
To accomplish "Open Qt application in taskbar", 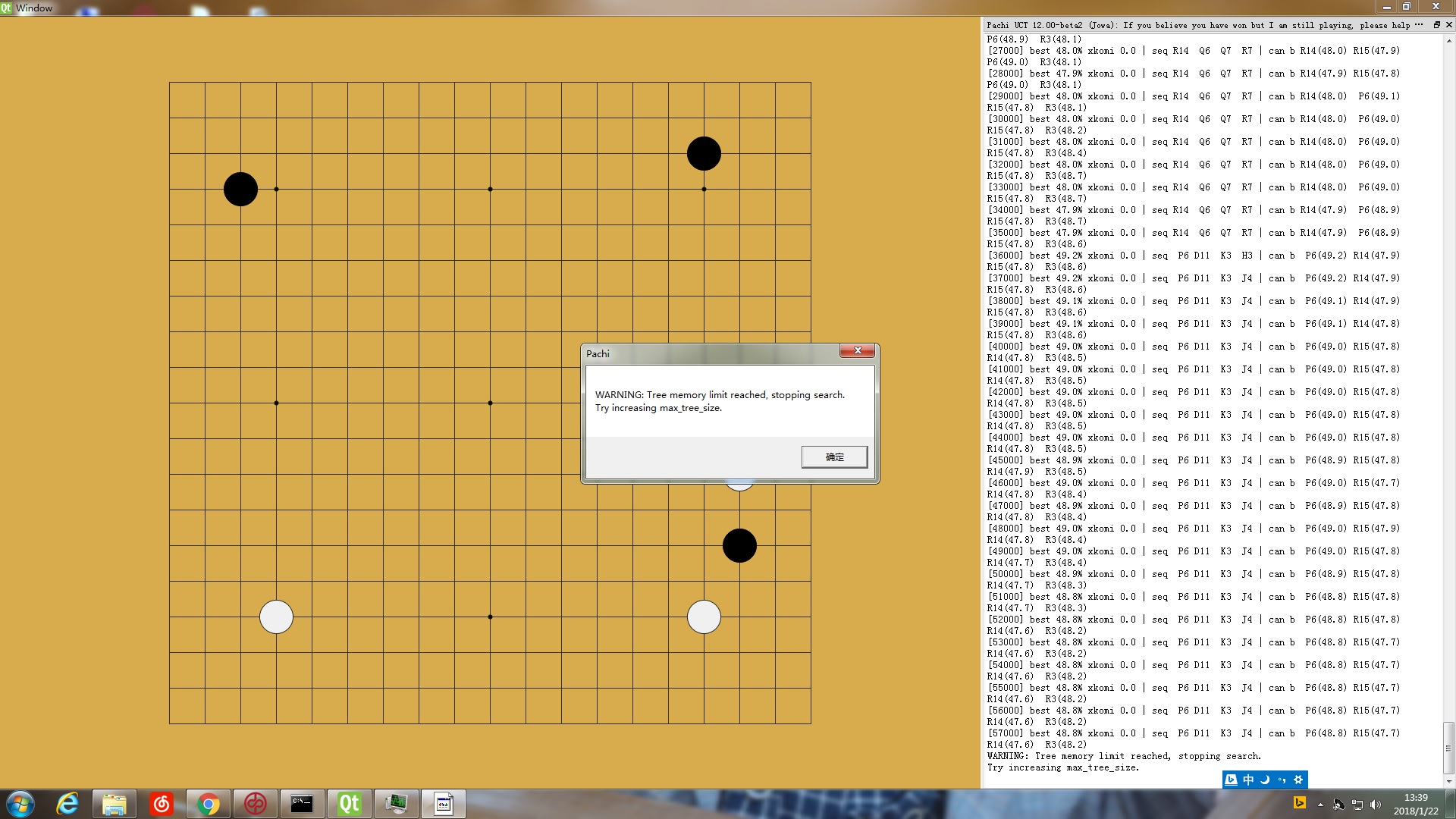I will 349,804.
